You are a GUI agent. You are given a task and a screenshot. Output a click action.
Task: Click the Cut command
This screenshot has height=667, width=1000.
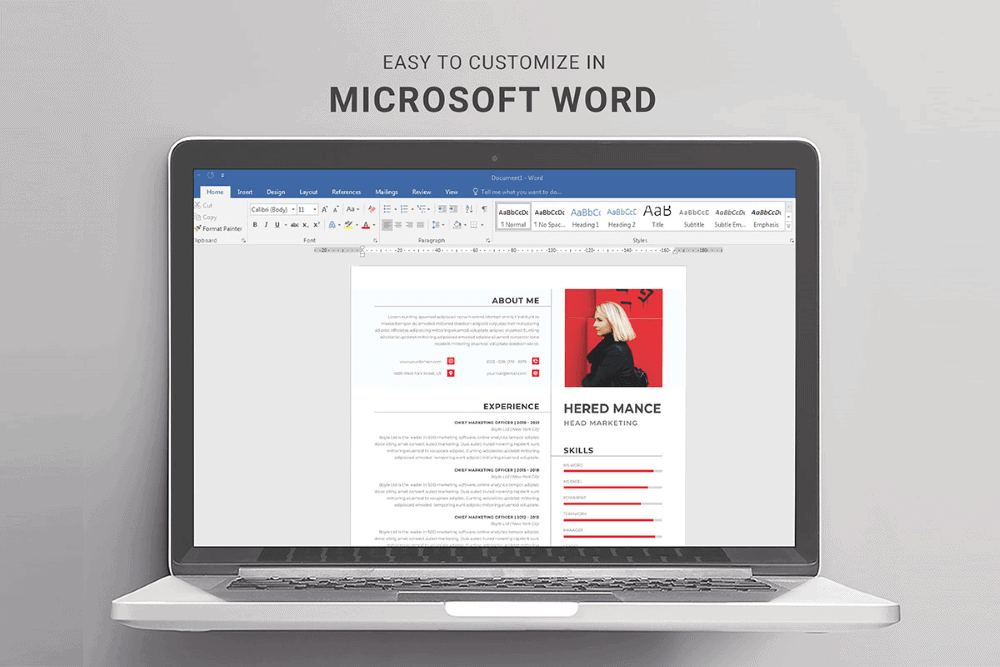(x=203, y=205)
